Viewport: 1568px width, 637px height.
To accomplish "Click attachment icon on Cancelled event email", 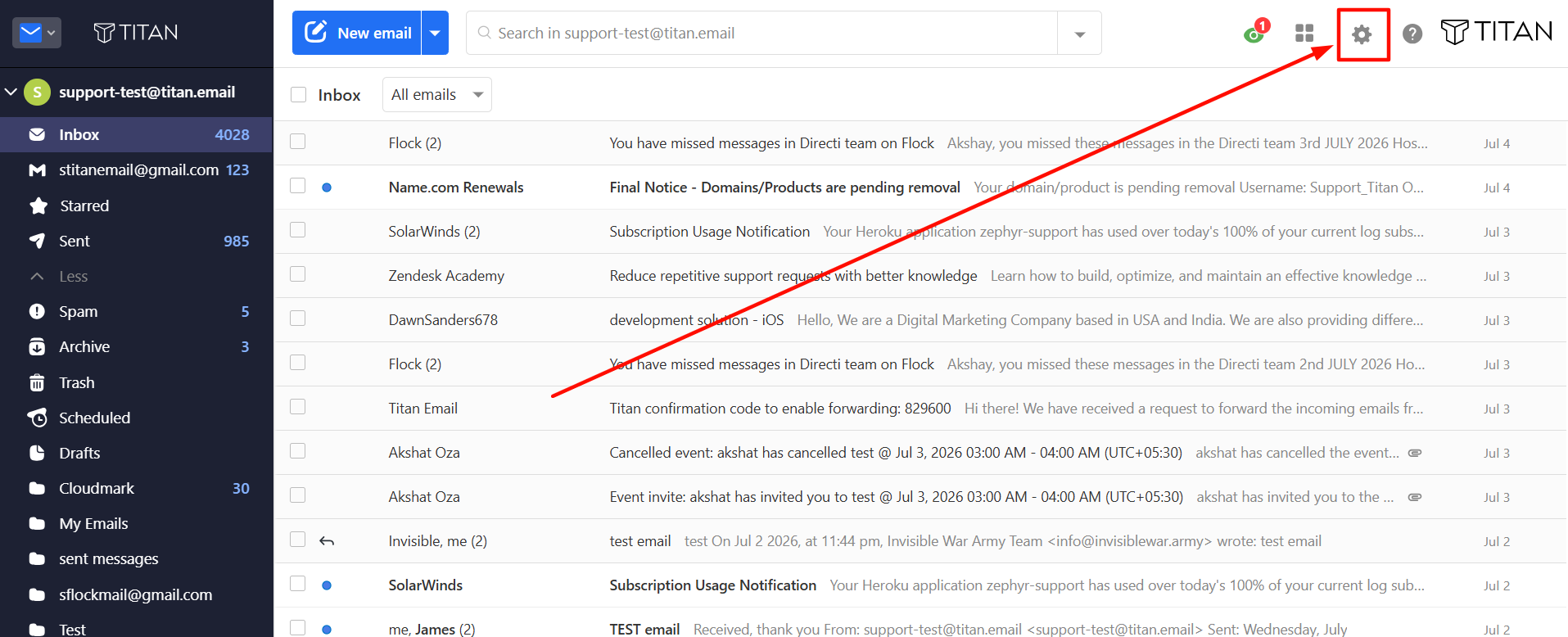I will click(1415, 453).
